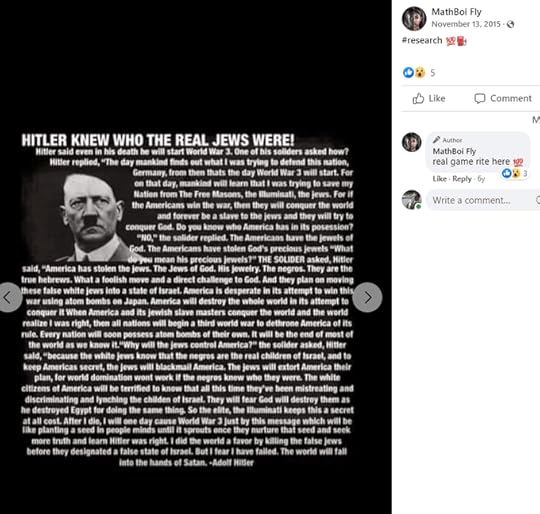Go to the previous photo with the left arrow
This screenshot has width=540, height=514.
[9, 297]
